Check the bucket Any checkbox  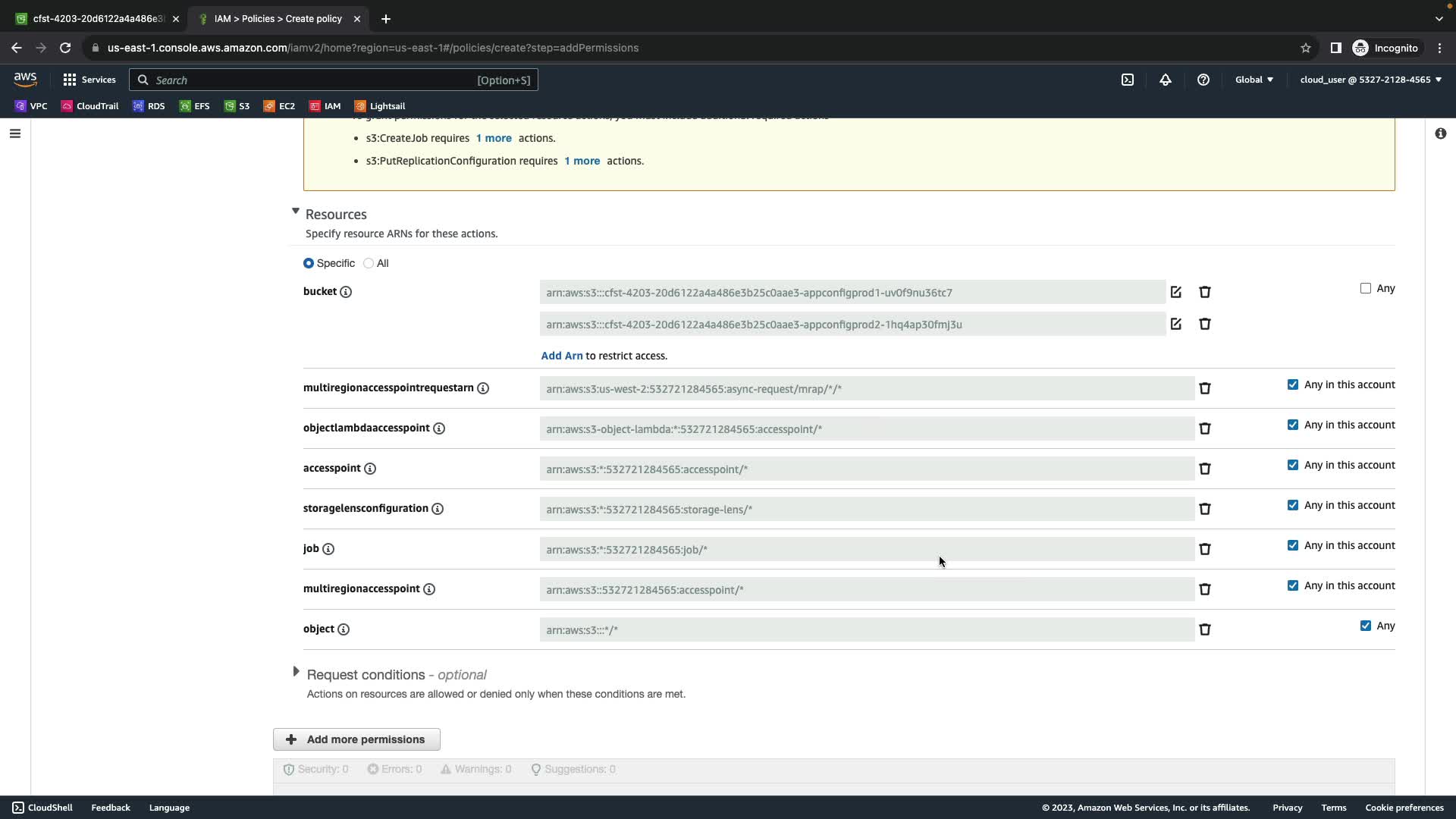[x=1365, y=288]
